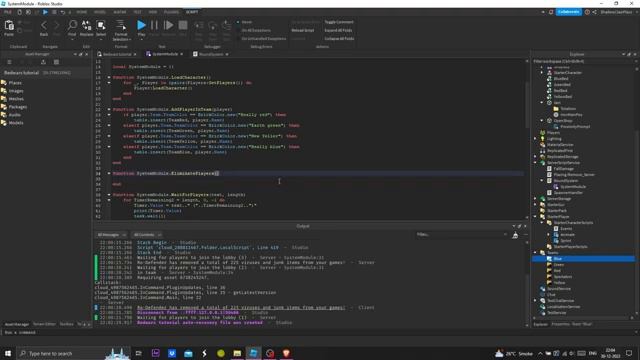Click the Toggle Comment button
Viewport: 640px width, 360px height.
tap(339, 22)
